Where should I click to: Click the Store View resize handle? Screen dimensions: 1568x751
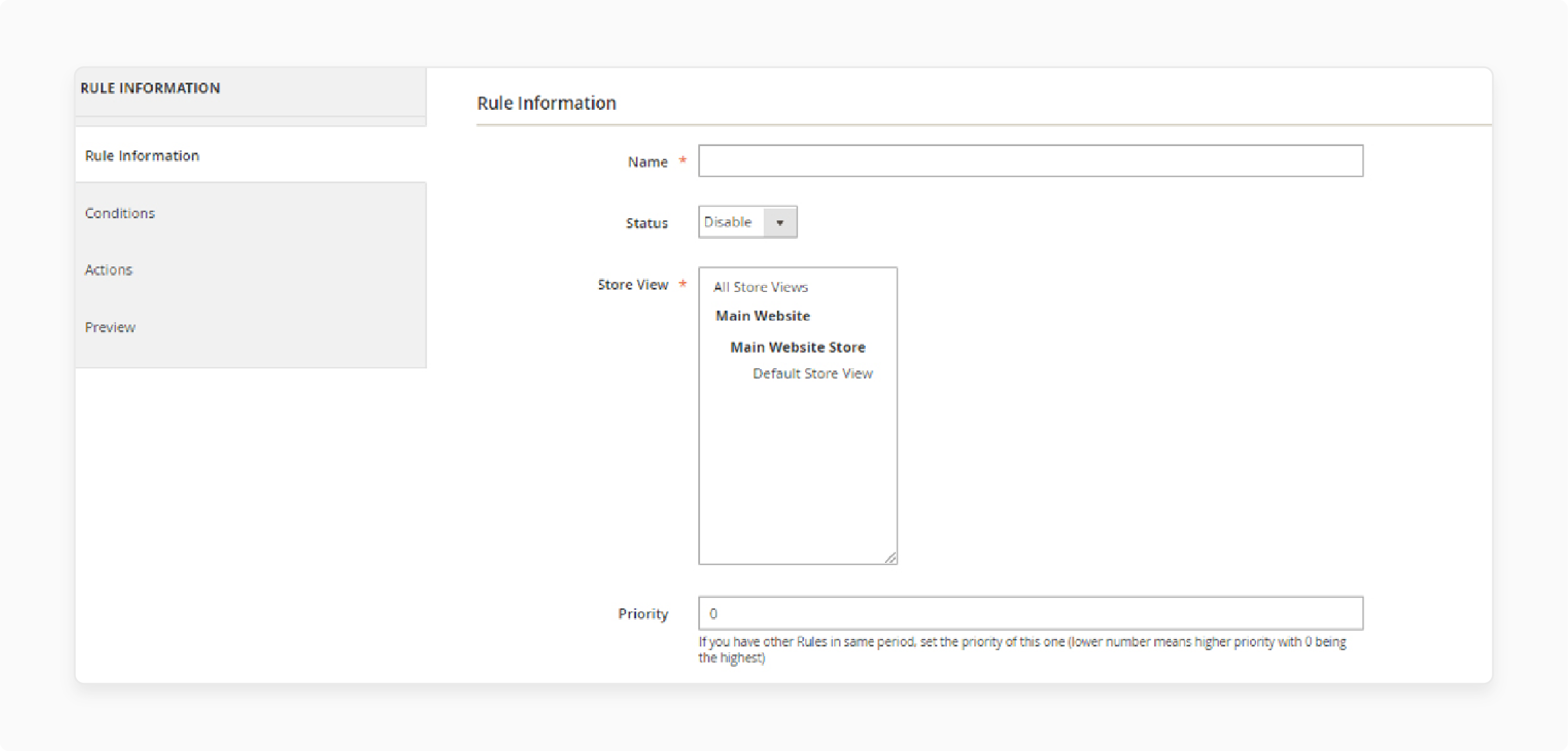click(890, 558)
